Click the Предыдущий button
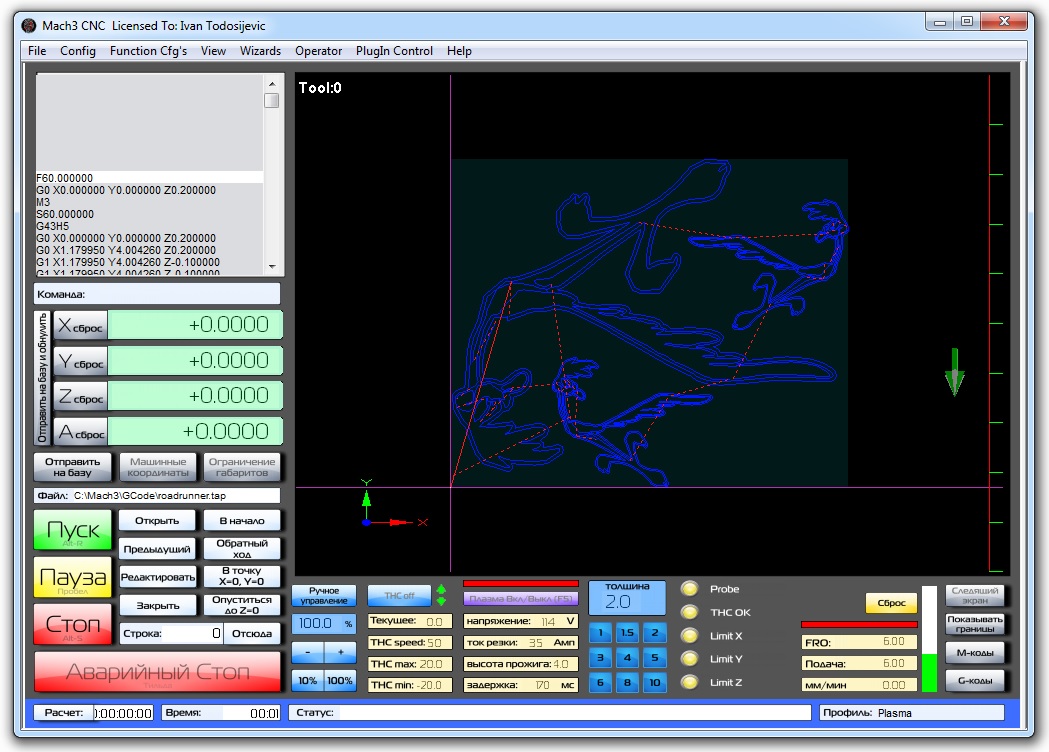 (157, 549)
